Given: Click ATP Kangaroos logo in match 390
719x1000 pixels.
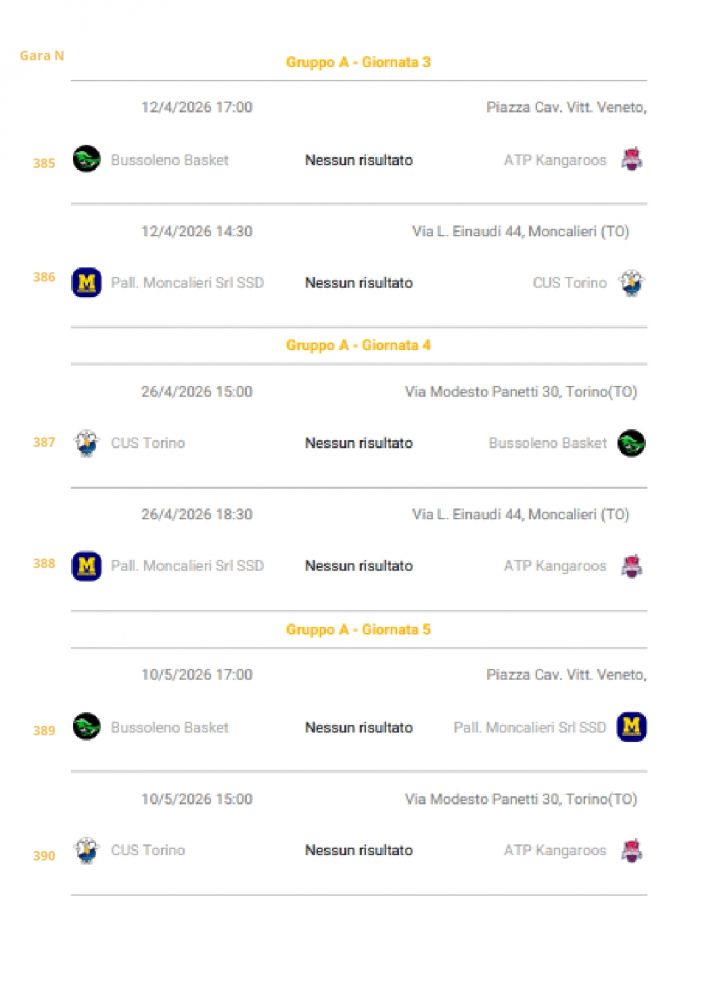Looking at the screenshot, I should [x=631, y=850].
